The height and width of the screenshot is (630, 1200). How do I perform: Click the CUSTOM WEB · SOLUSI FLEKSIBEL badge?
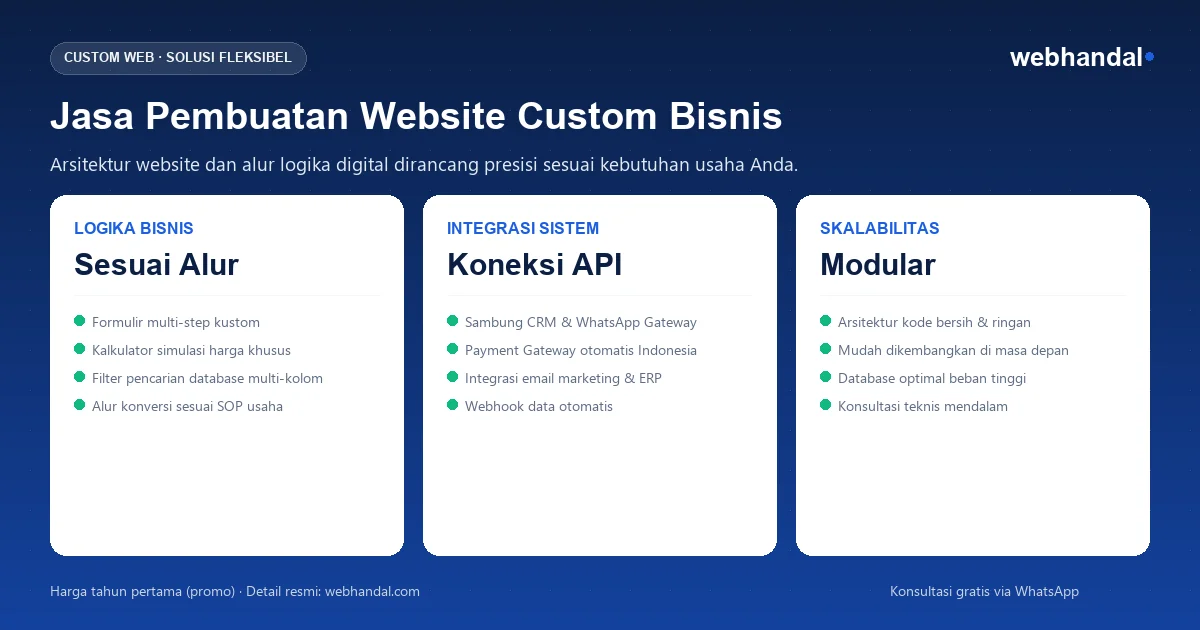tap(178, 58)
